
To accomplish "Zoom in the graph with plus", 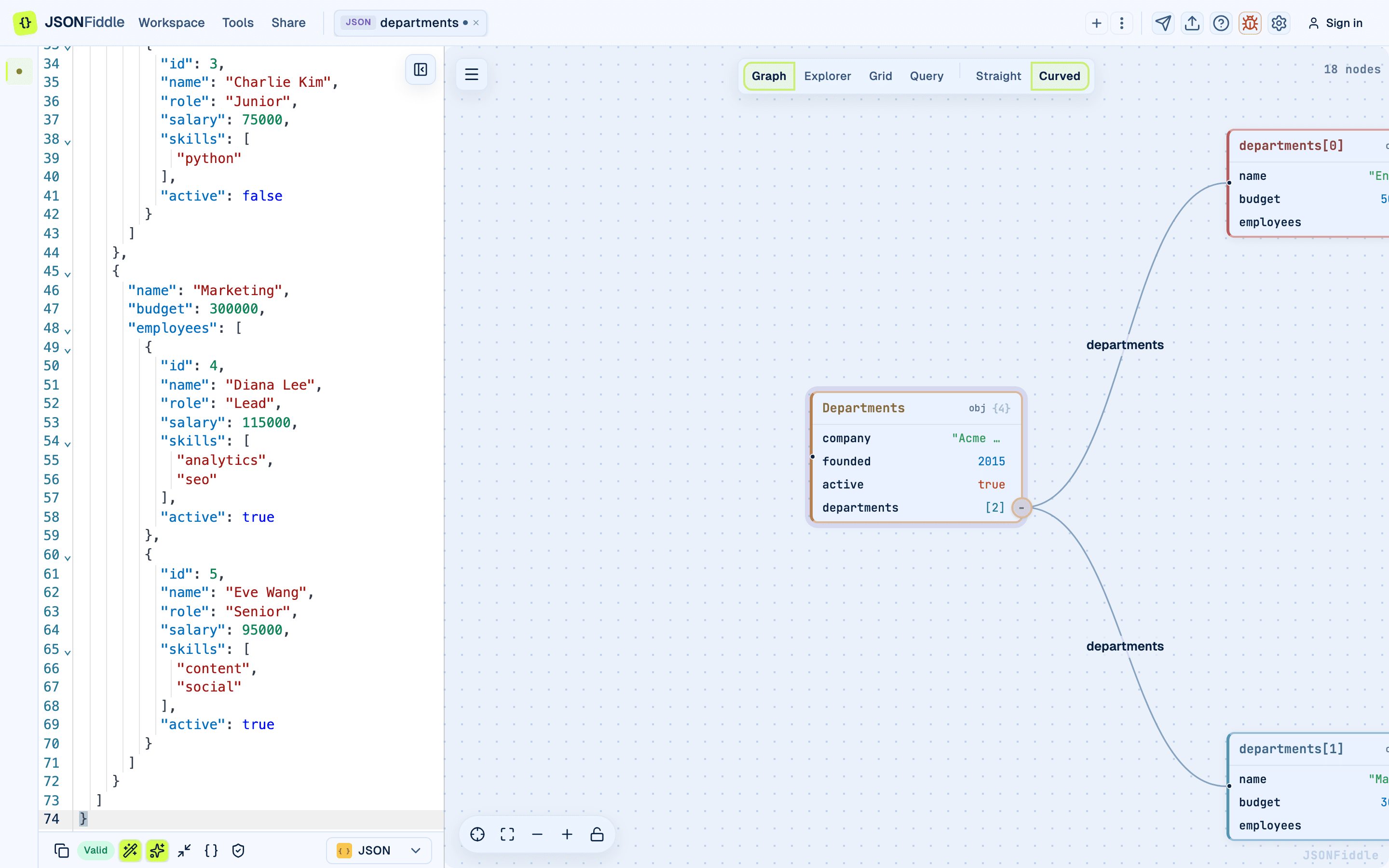I will 567,834.
